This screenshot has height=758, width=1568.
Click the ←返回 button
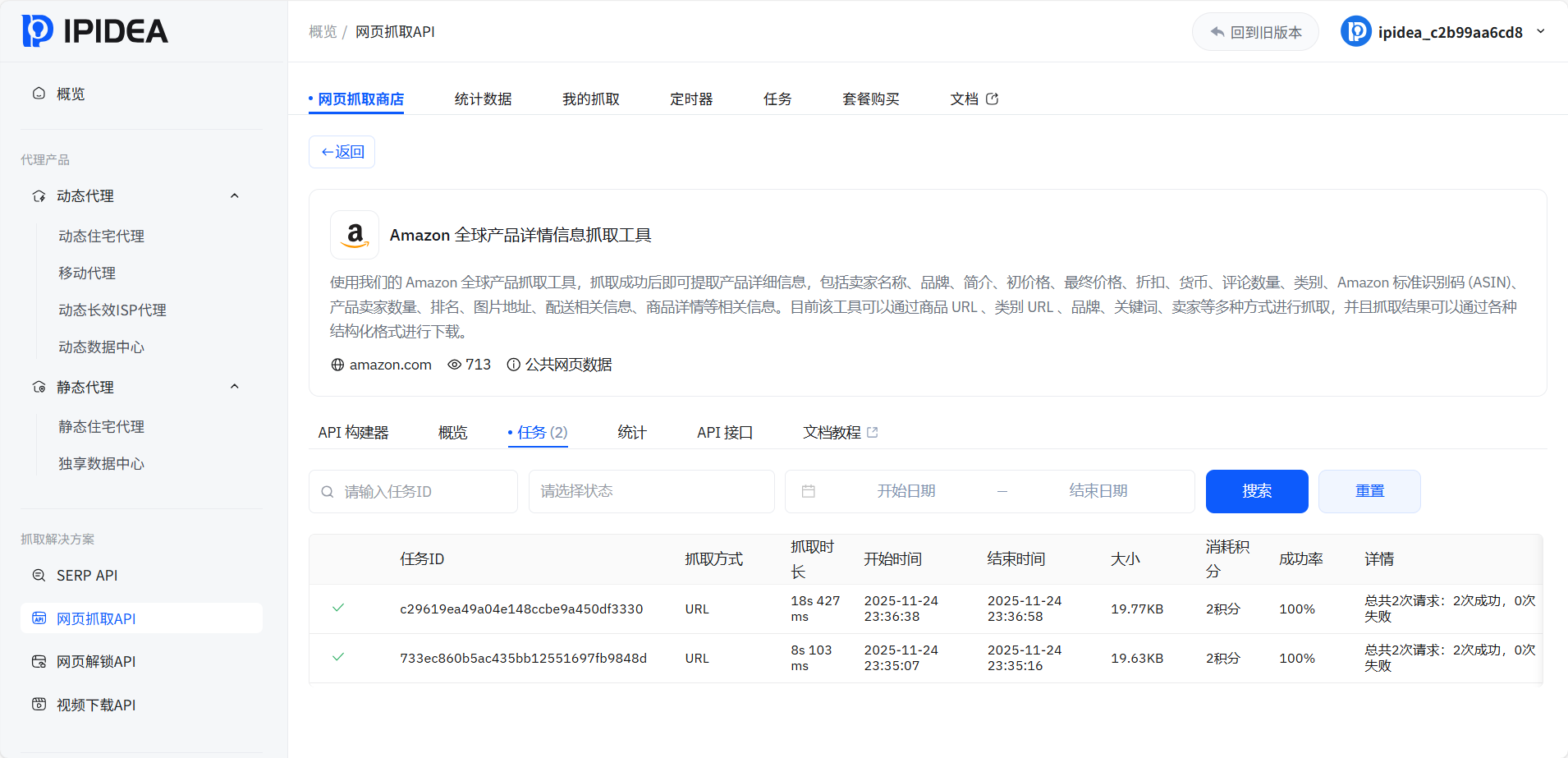point(342,152)
